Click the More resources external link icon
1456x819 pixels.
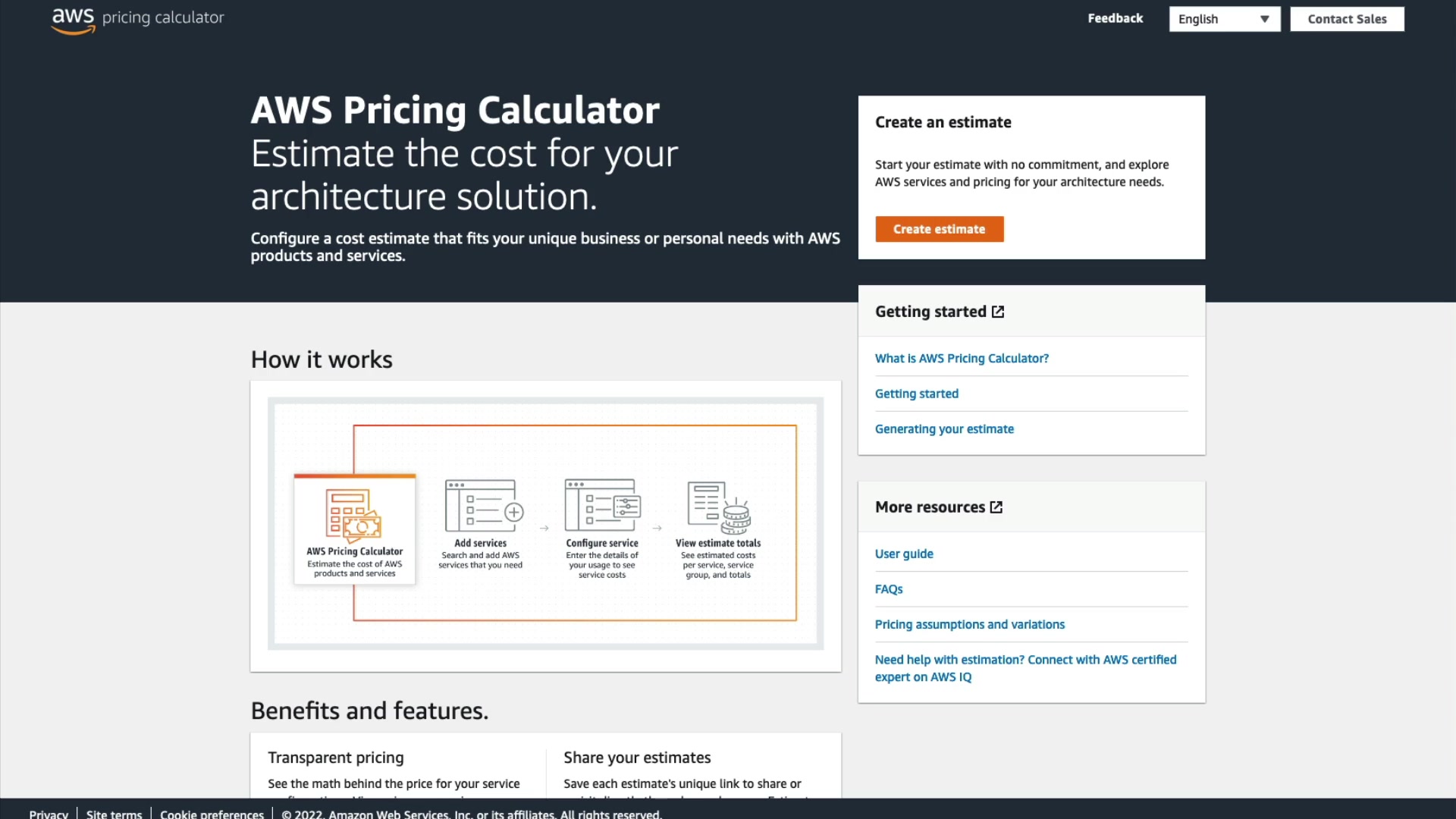(x=996, y=507)
